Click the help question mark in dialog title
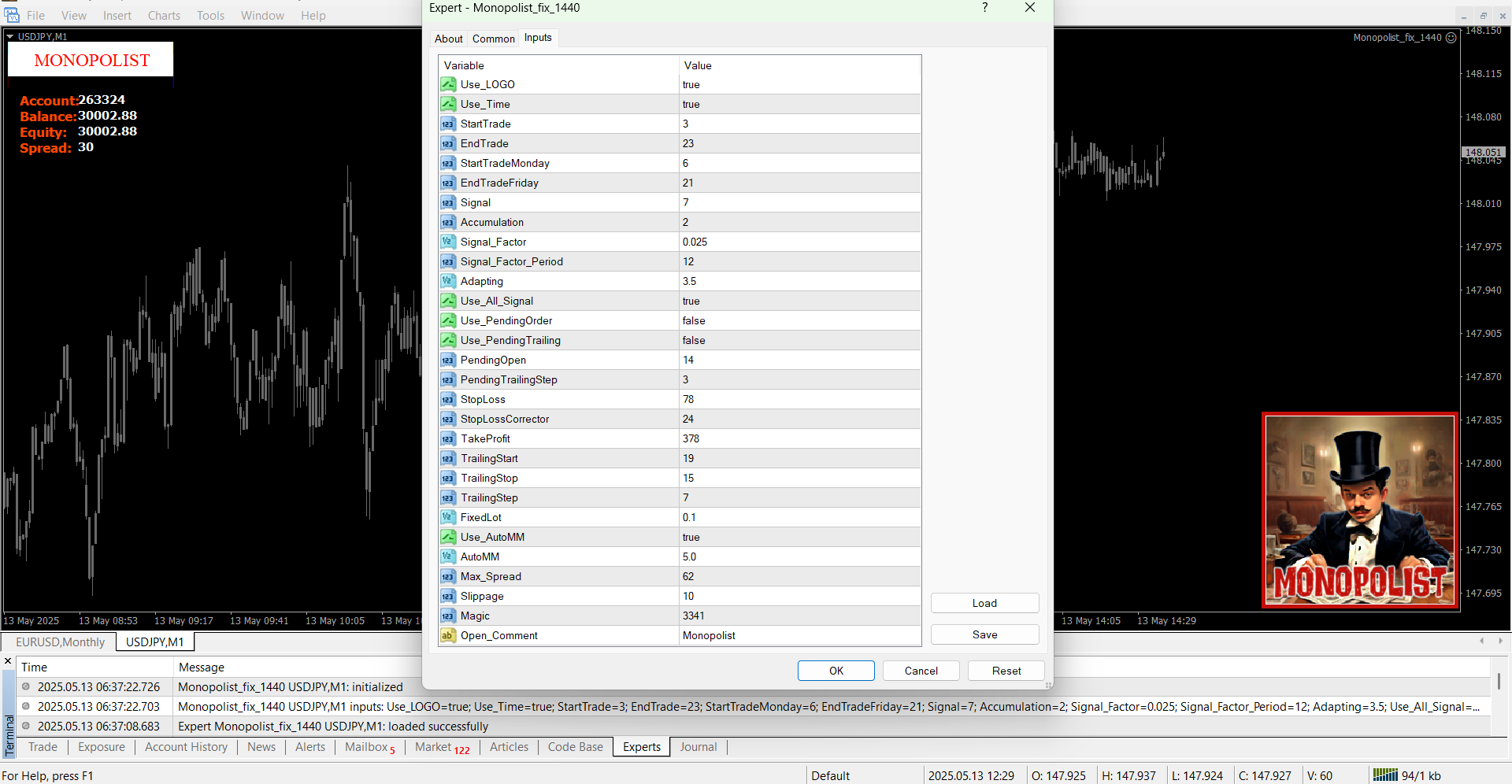The width and height of the screenshot is (1512, 784). [x=984, y=8]
